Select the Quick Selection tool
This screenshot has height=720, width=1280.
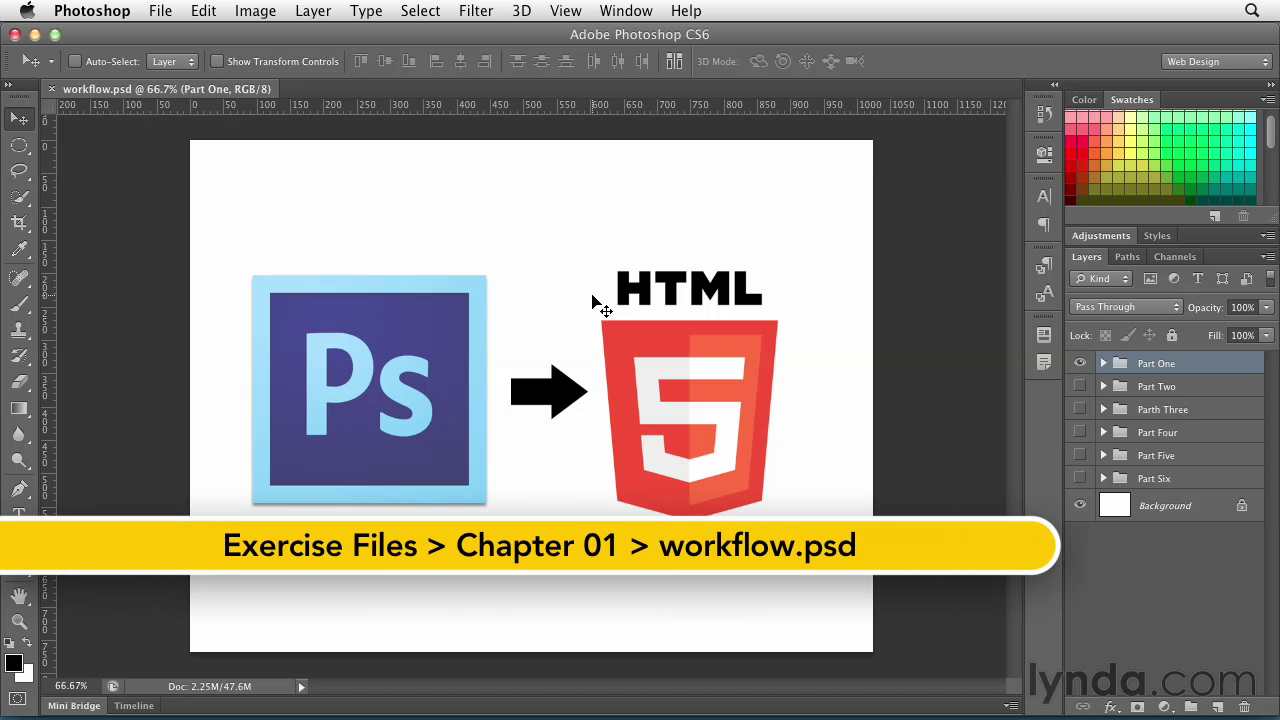pos(19,197)
